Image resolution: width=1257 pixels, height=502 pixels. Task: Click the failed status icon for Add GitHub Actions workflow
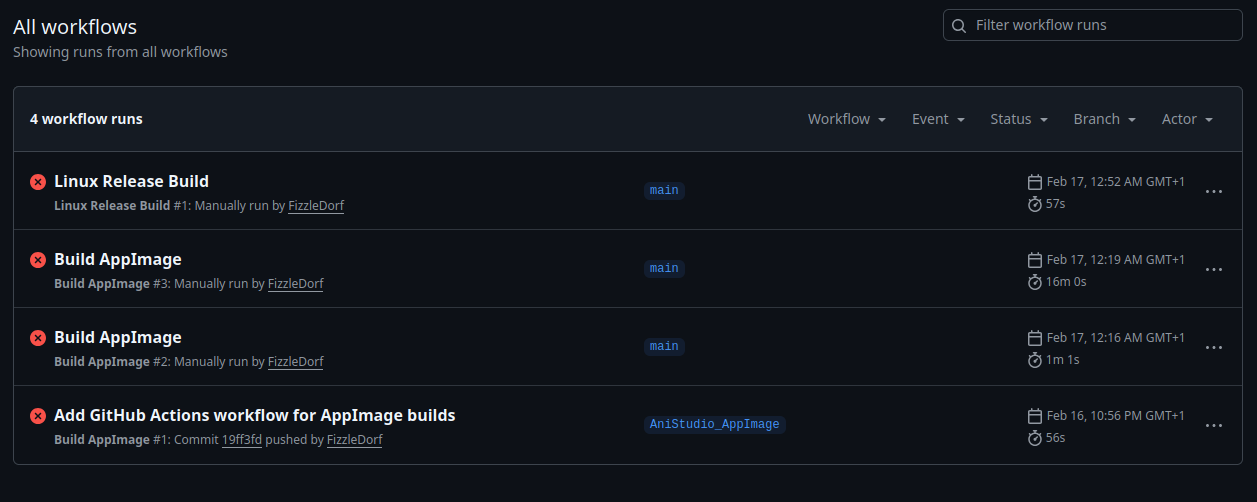click(38, 416)
